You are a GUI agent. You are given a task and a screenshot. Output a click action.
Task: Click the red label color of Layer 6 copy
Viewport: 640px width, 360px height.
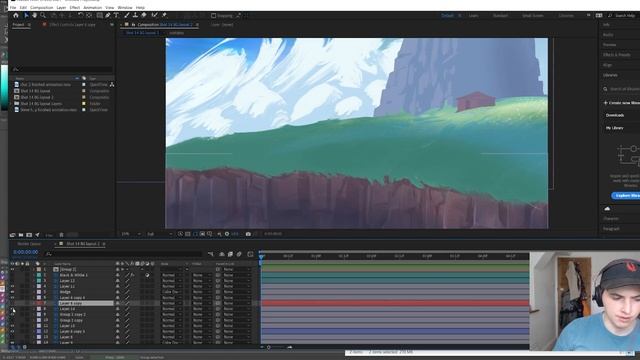39,304
